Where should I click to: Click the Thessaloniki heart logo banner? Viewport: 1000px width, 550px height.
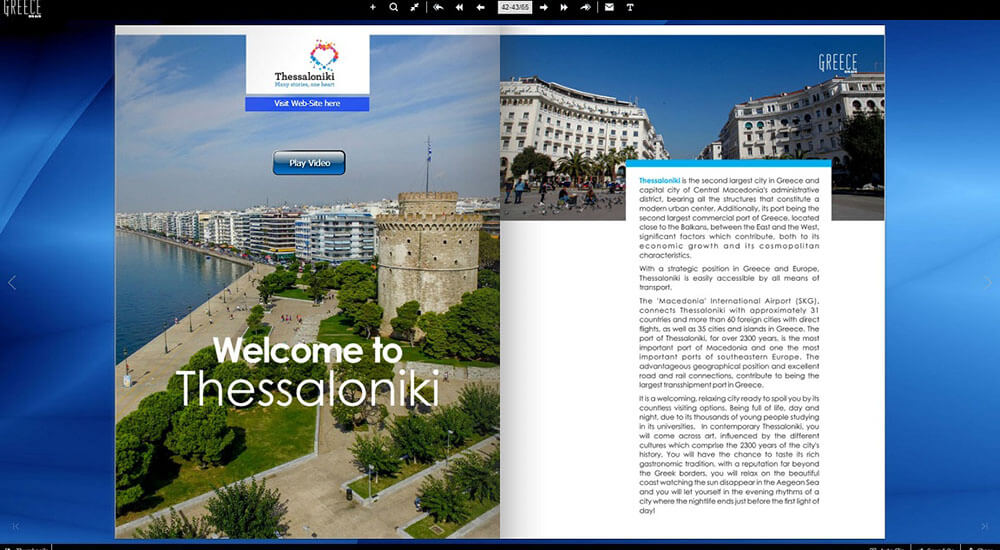(307, 64)
